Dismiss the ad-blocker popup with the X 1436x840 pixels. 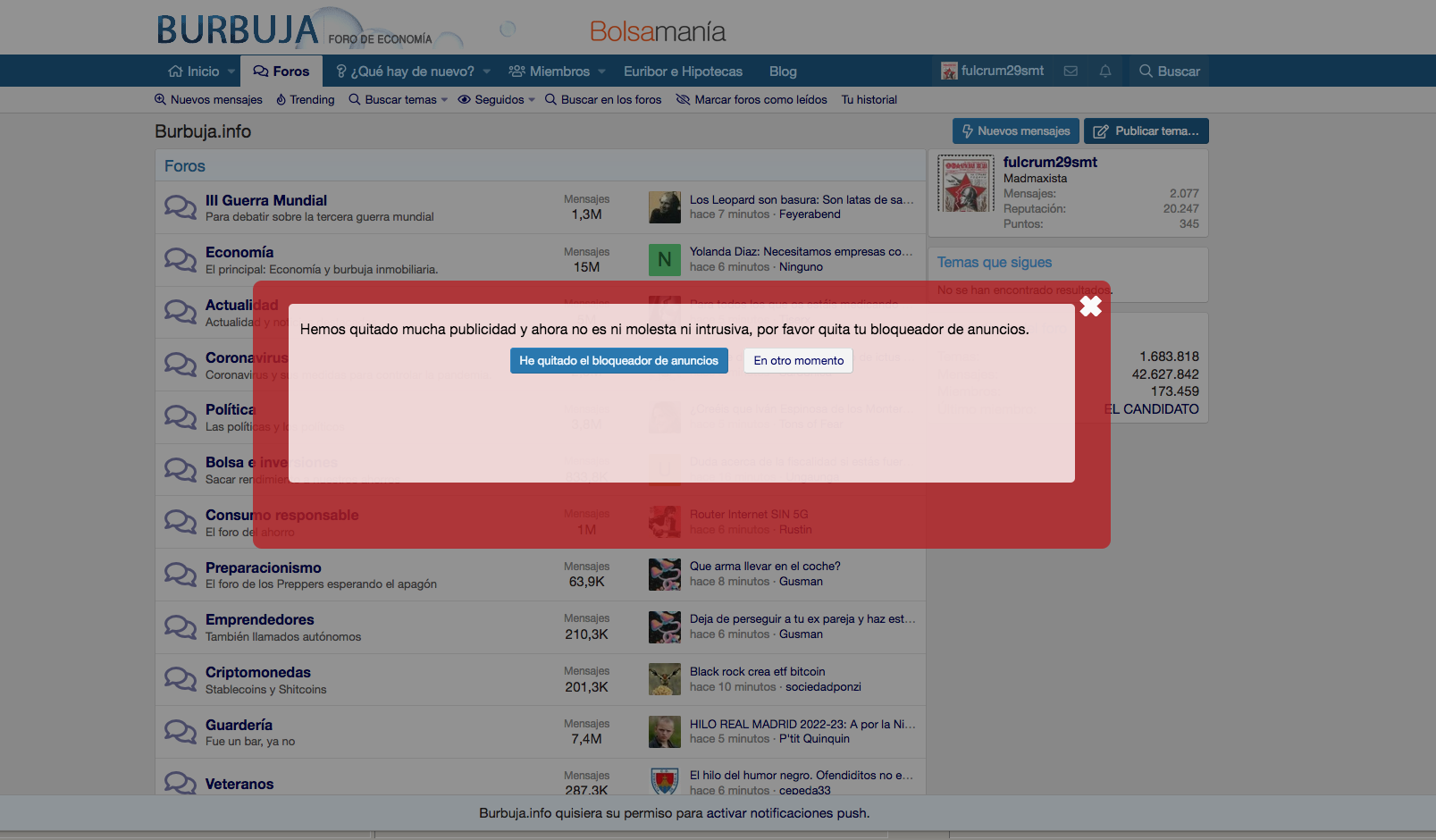coord(1090,306)
